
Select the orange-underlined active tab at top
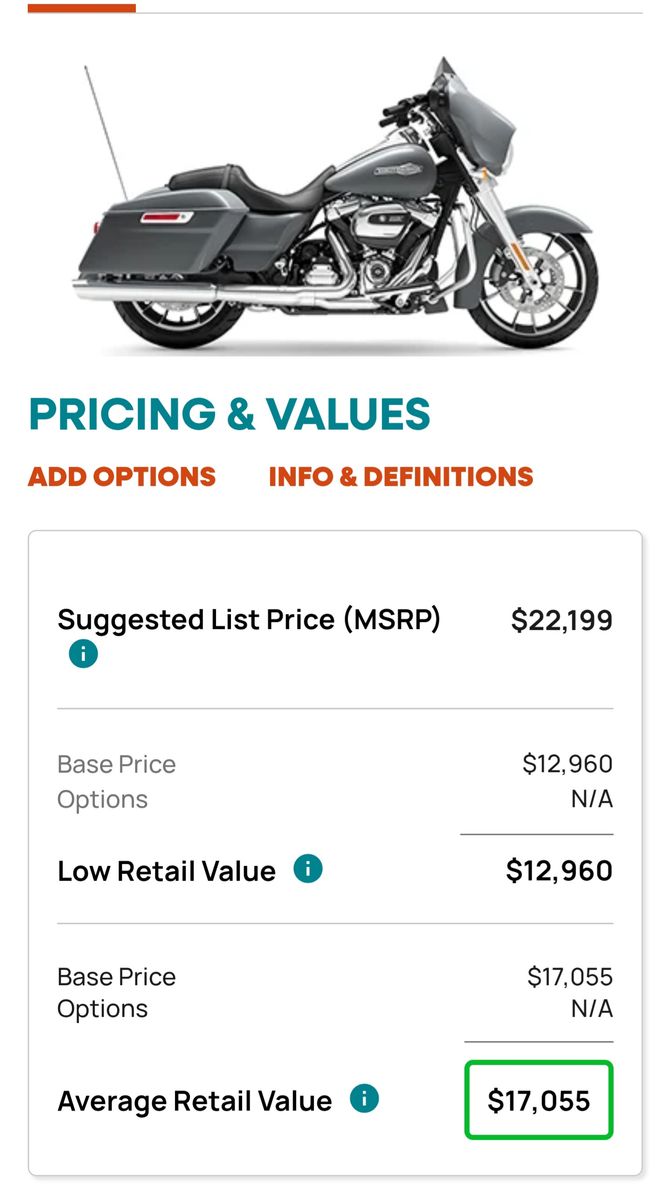(x=82, y=8)
